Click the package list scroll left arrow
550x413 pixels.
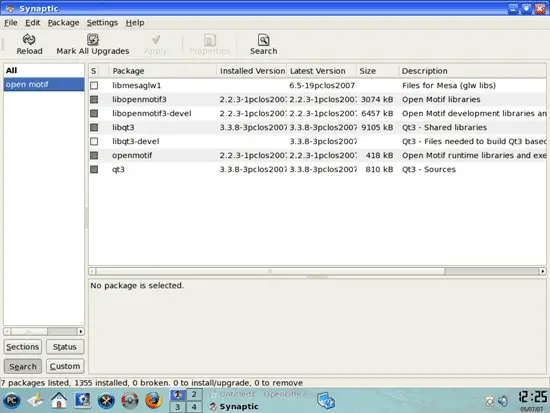(x=92, y=271)
